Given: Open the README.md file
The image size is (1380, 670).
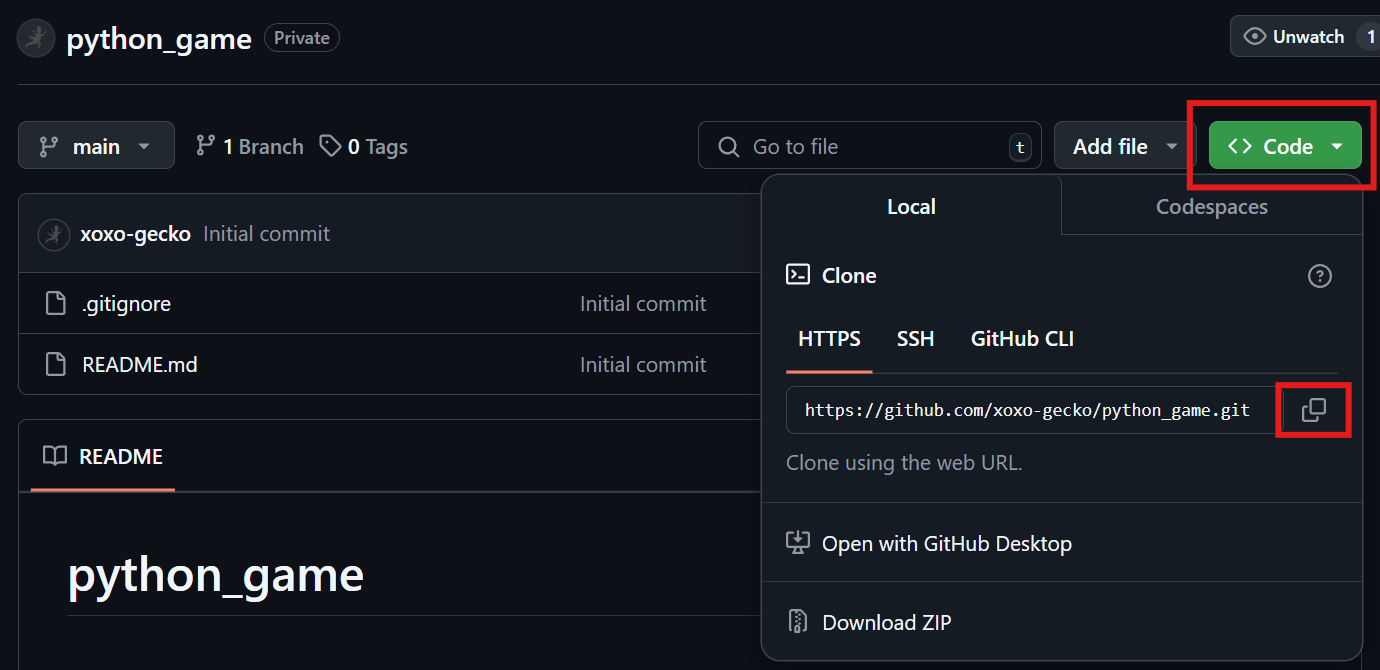Looking at the screenshot, I should pos(139,364).
